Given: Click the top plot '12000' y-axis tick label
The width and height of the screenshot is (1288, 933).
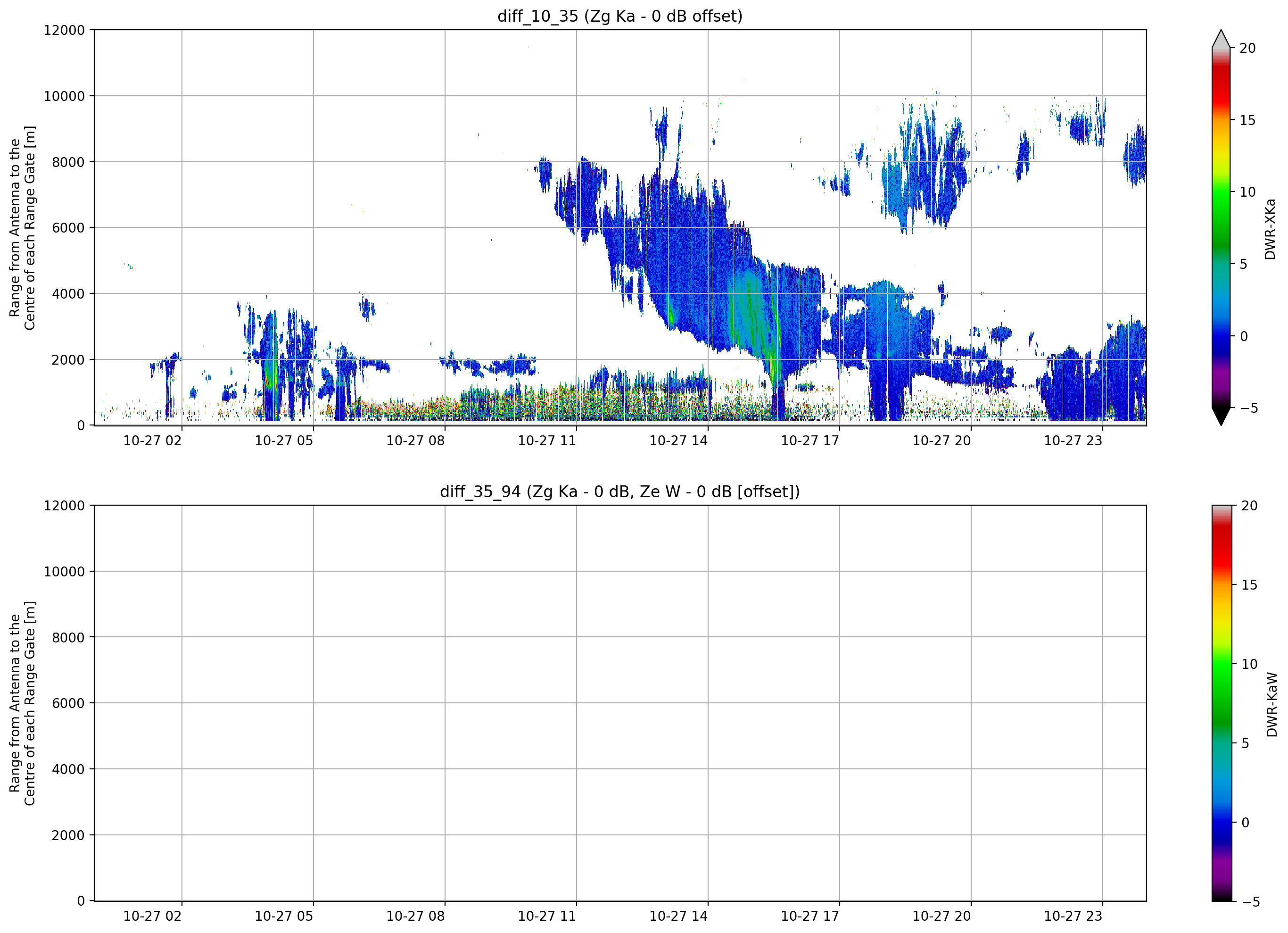Looking at the screenshot, I should tap(64, 30).
